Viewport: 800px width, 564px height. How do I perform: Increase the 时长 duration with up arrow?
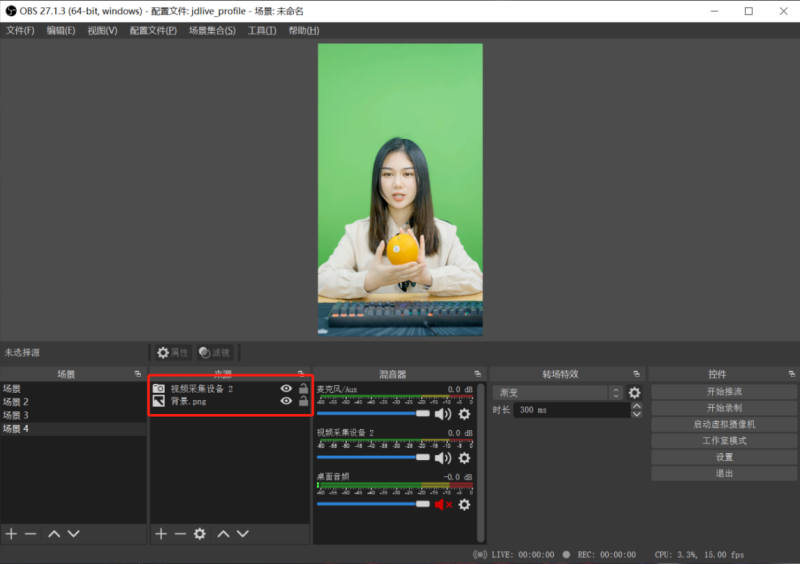pos(637,406)
